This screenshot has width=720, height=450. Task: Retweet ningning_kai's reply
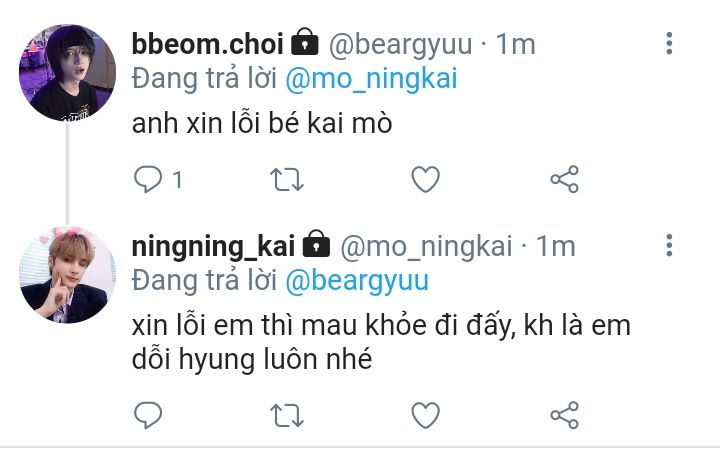(x=287, y=416)
